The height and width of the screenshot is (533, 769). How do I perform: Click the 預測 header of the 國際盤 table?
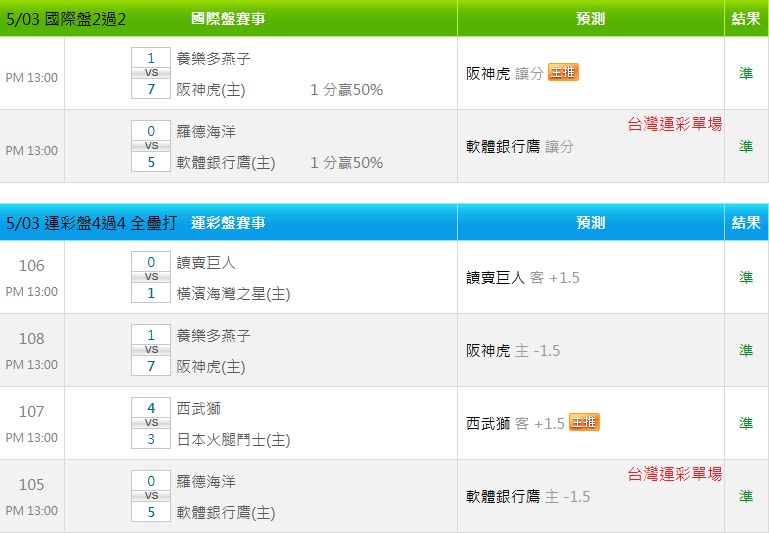click(x=590, y=19)
